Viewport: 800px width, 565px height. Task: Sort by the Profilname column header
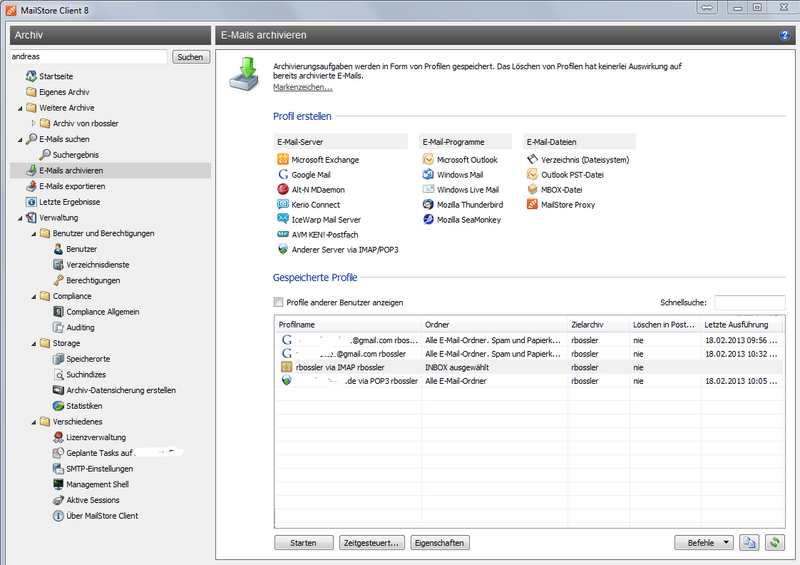pos(348,325)
